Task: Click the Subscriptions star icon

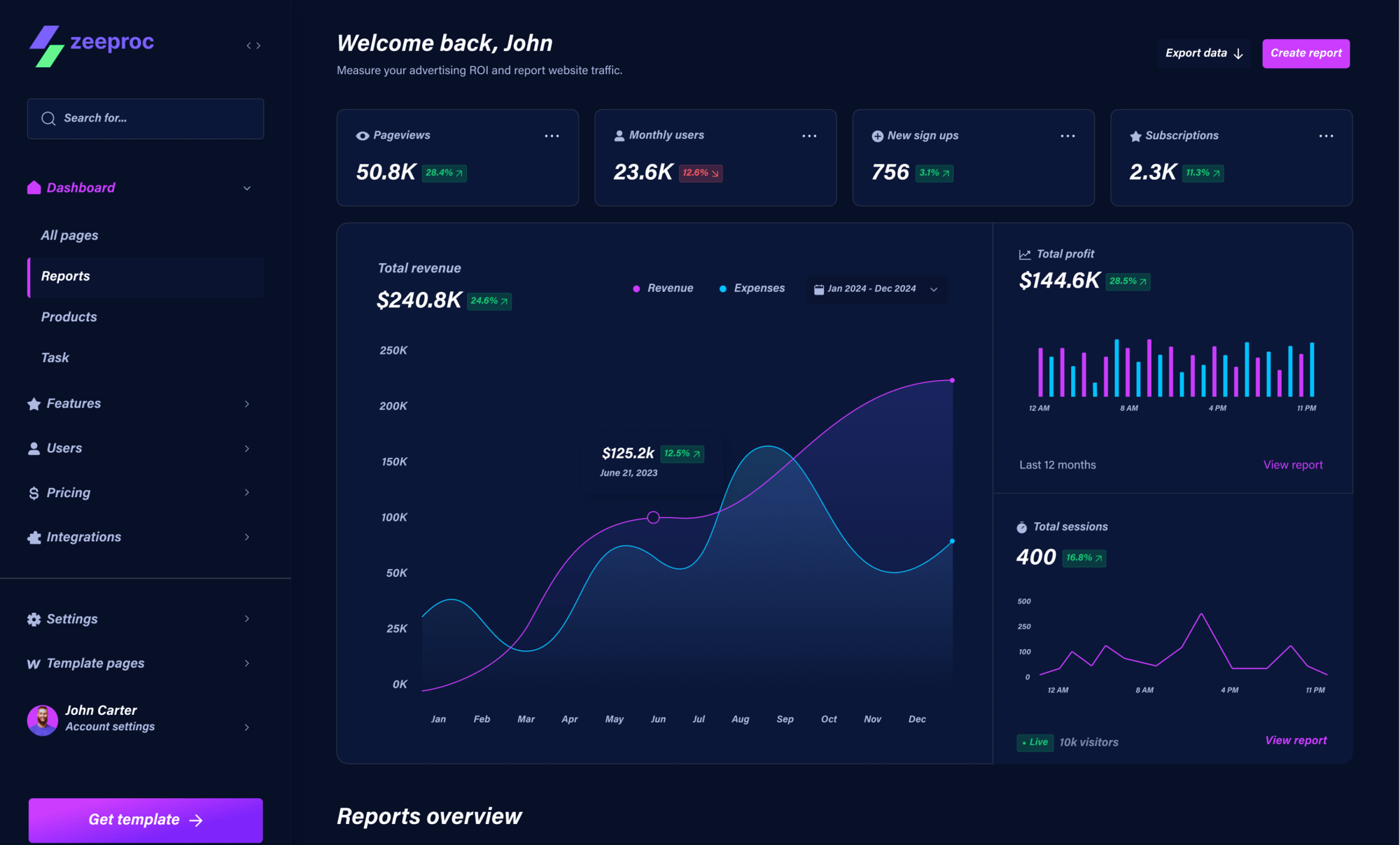Action: tap(1135, 136)
